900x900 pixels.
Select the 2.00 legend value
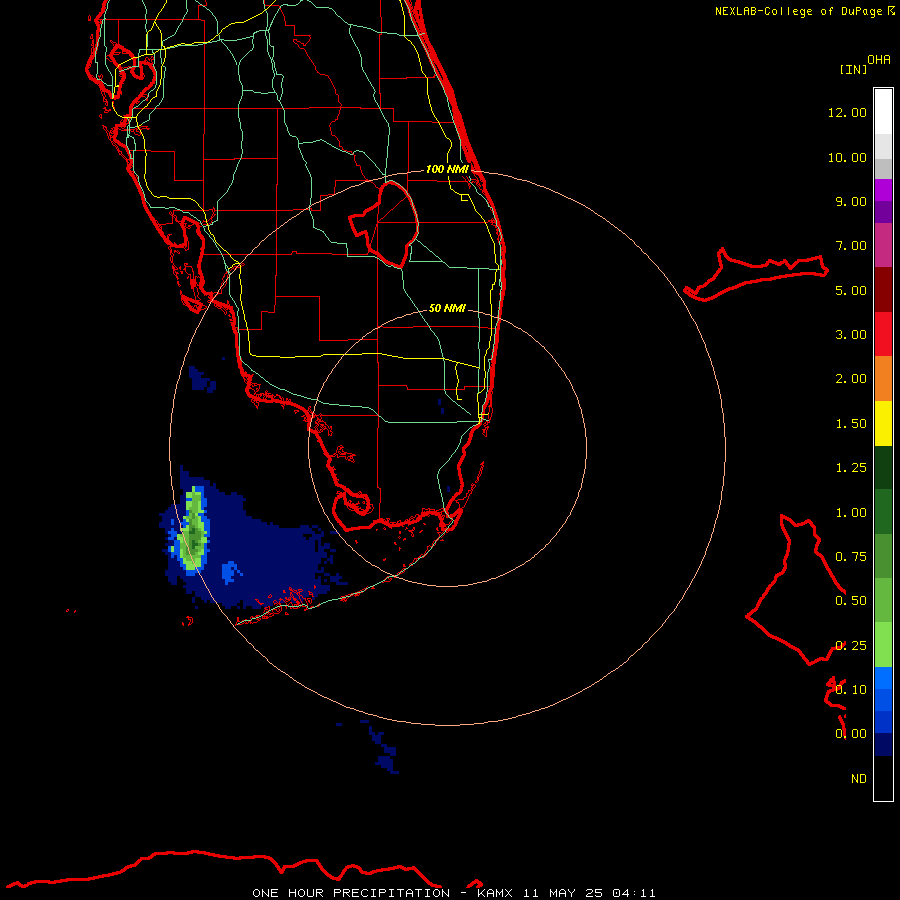point(851,379)
